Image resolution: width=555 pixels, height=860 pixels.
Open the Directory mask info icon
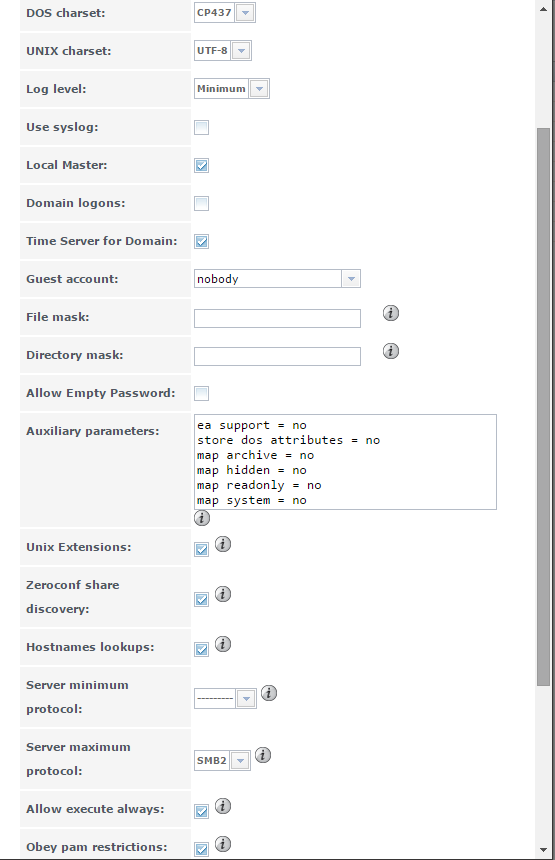click(x=390, y=351)
